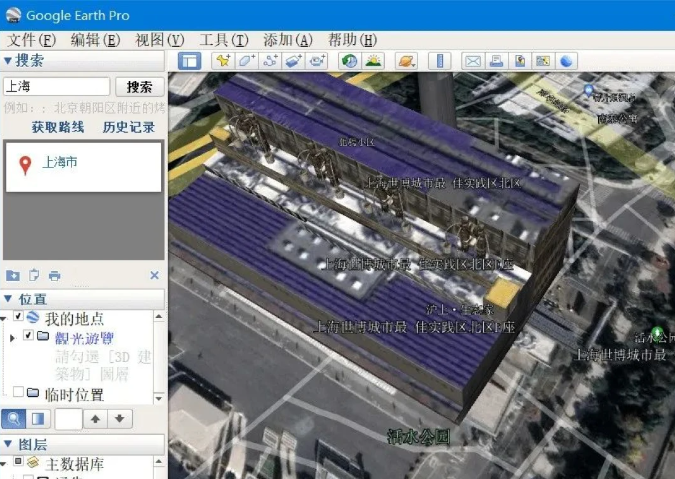Click the red pin next to 上海市
The height and width of the screenshot is (479, 675).
coord(25,165)
